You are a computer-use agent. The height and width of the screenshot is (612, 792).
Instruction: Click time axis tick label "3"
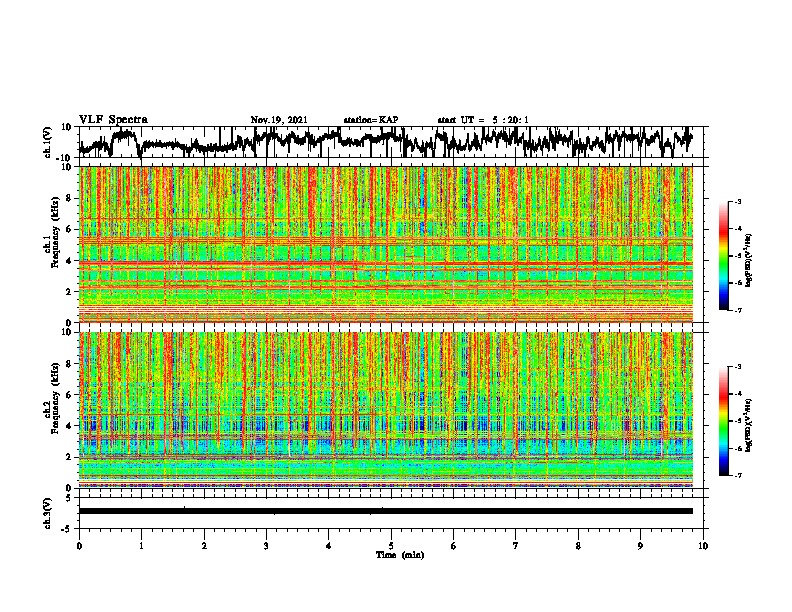(x=266, y=546)
